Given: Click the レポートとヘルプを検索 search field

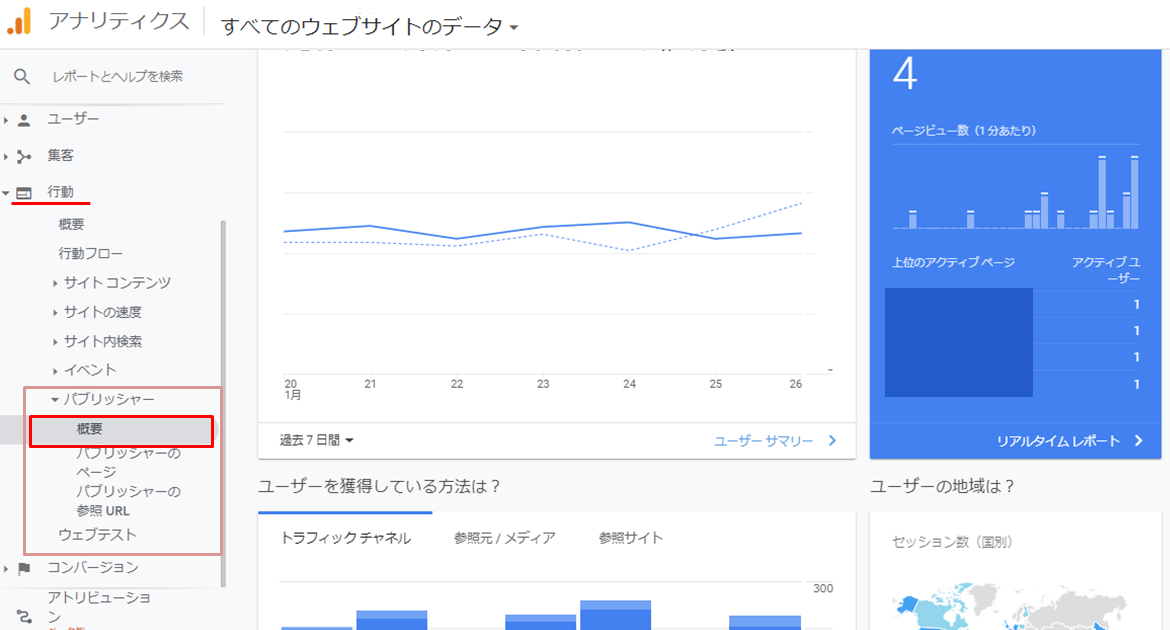Looking at the screenshot, I should point(117,76).
